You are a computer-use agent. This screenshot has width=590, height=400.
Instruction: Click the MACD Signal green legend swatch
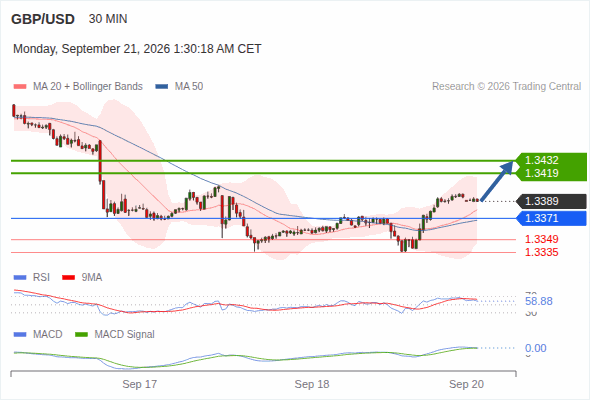click(81, 335)
